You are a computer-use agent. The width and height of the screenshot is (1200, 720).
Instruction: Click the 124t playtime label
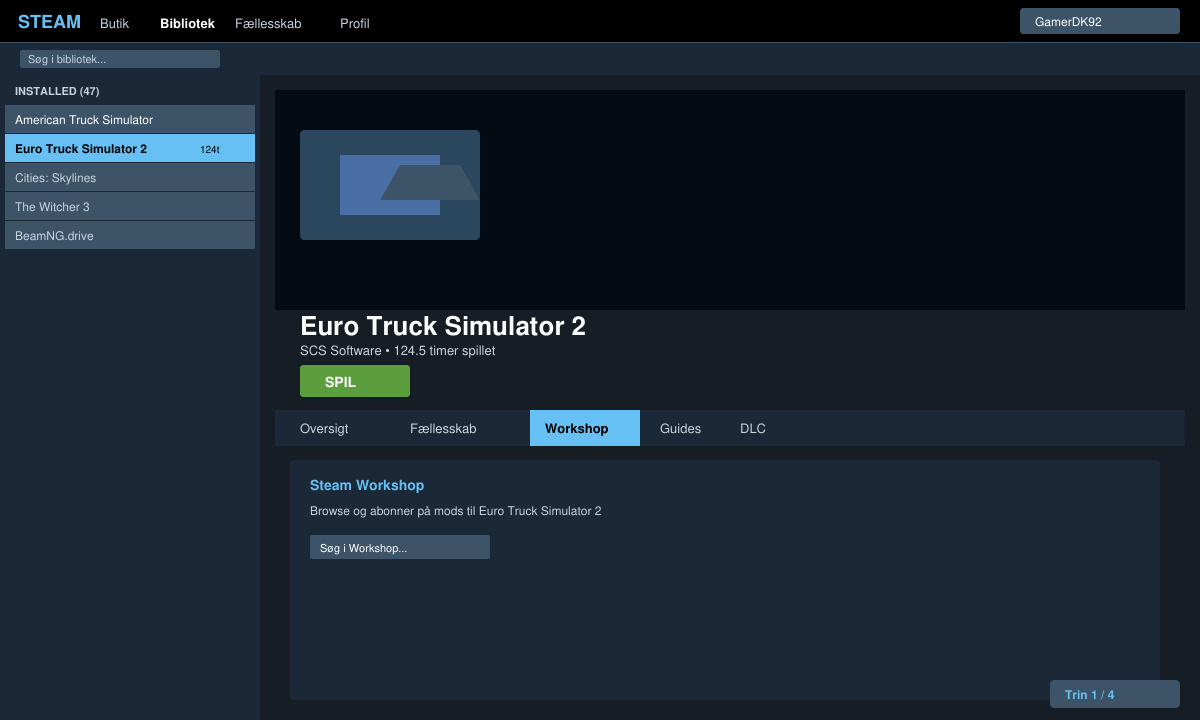[x=210, y=149]
